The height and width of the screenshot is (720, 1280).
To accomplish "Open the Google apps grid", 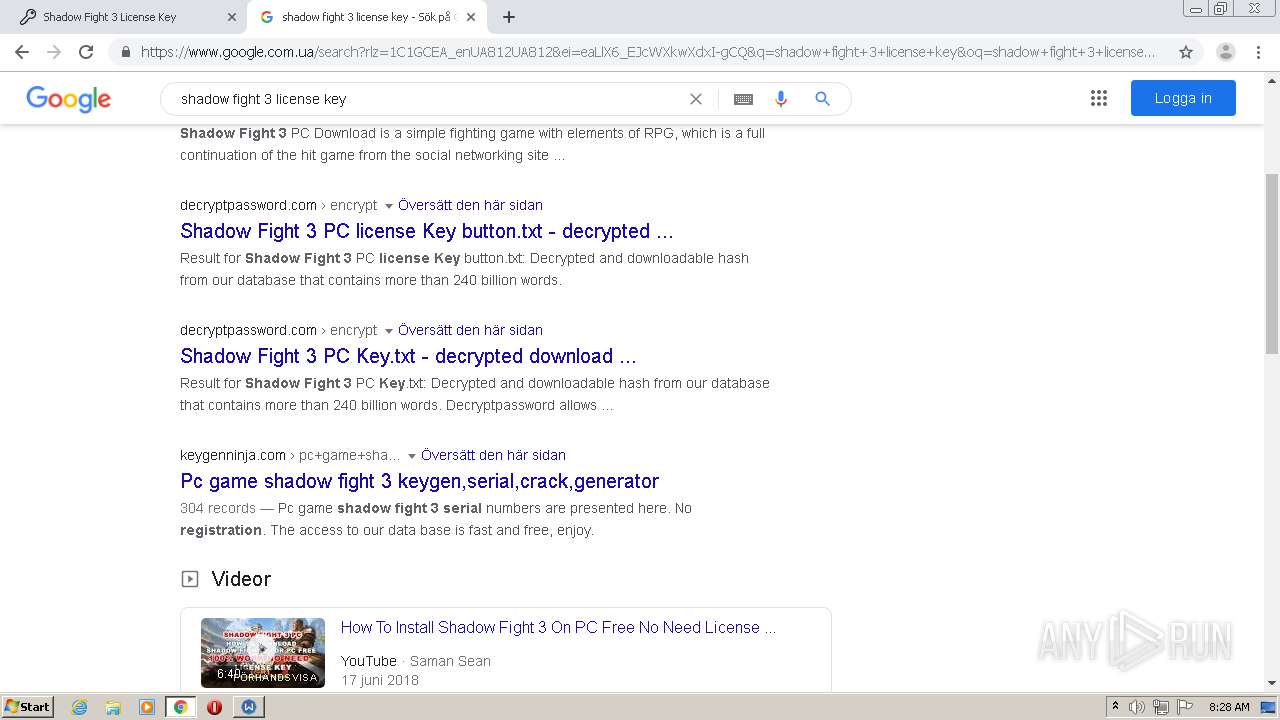I will 1099,98.
